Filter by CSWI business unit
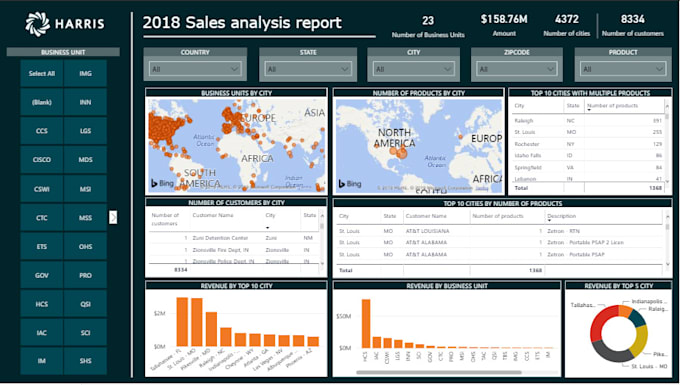 coord(42,189)
